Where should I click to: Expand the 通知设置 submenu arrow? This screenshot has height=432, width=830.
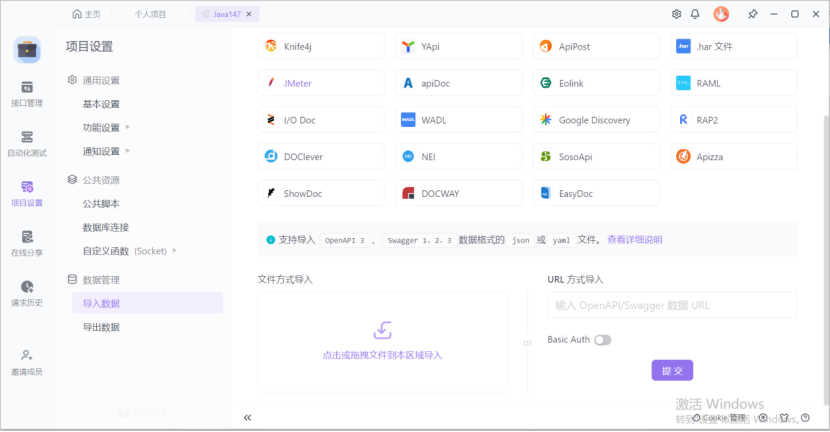click(128, 151)
